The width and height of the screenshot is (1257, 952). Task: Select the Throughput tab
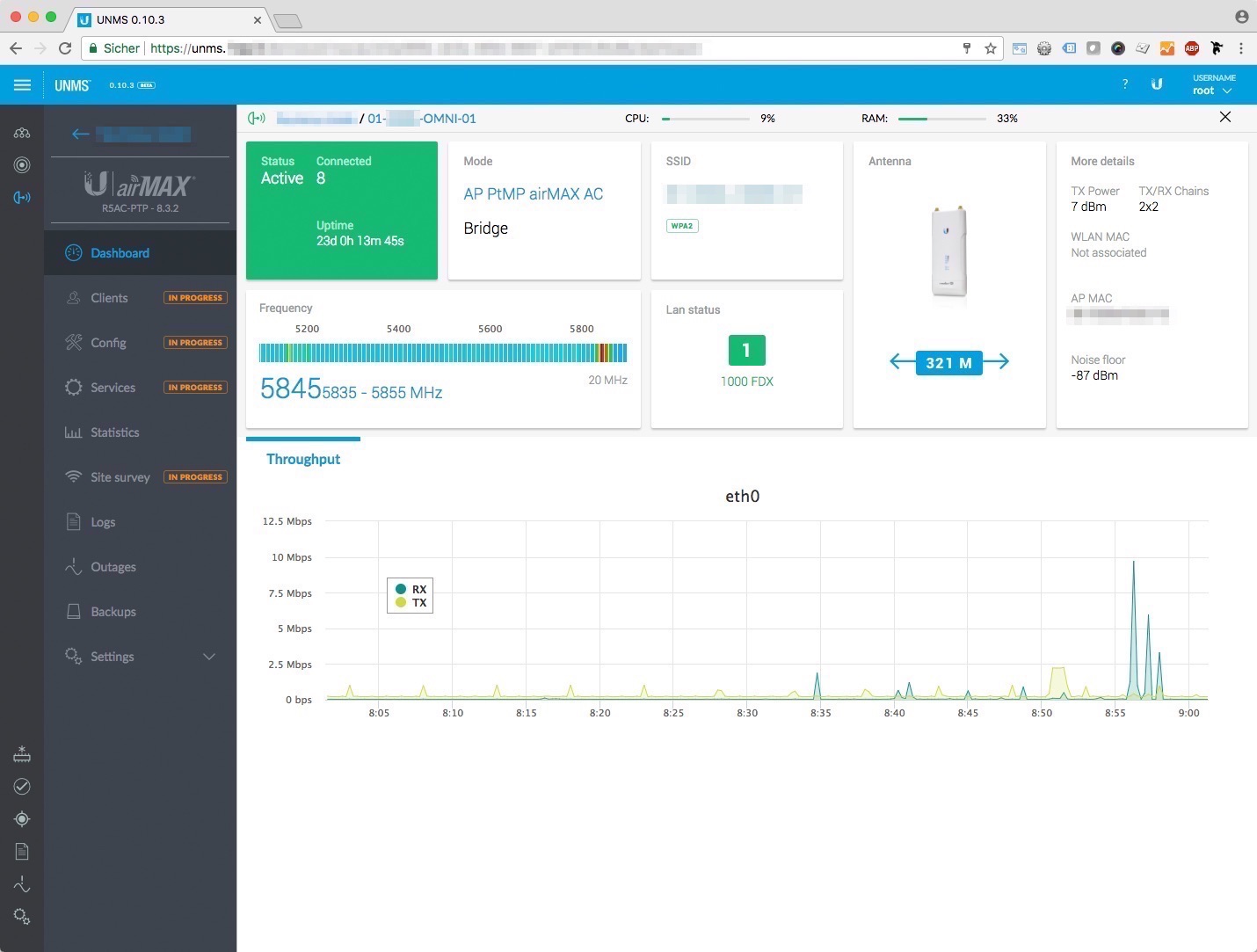[303, 459]
